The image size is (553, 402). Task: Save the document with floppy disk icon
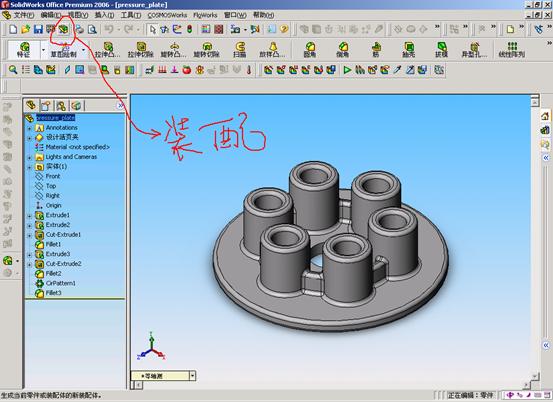coord(38,29)
